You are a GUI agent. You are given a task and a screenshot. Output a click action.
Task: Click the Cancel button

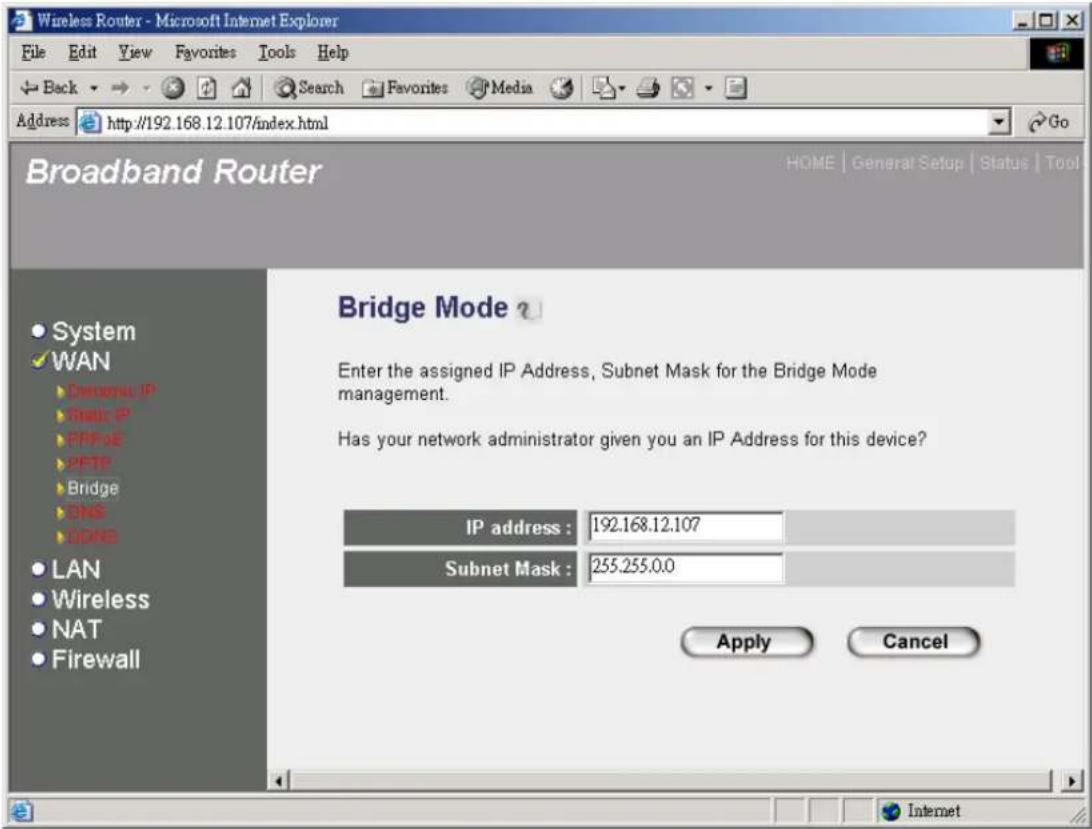(x=914, y=642)
